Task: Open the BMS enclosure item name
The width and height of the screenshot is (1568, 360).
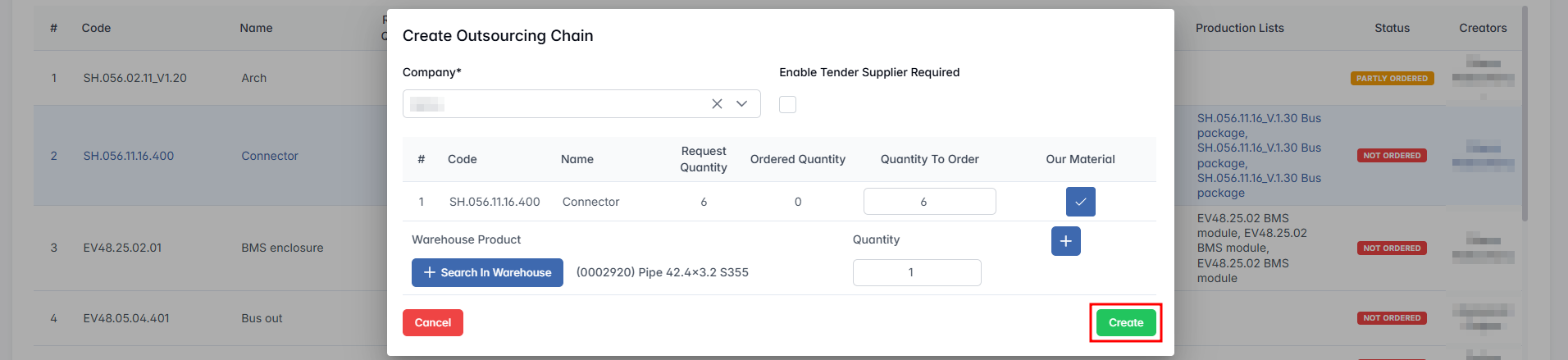Action: point(282,248)
